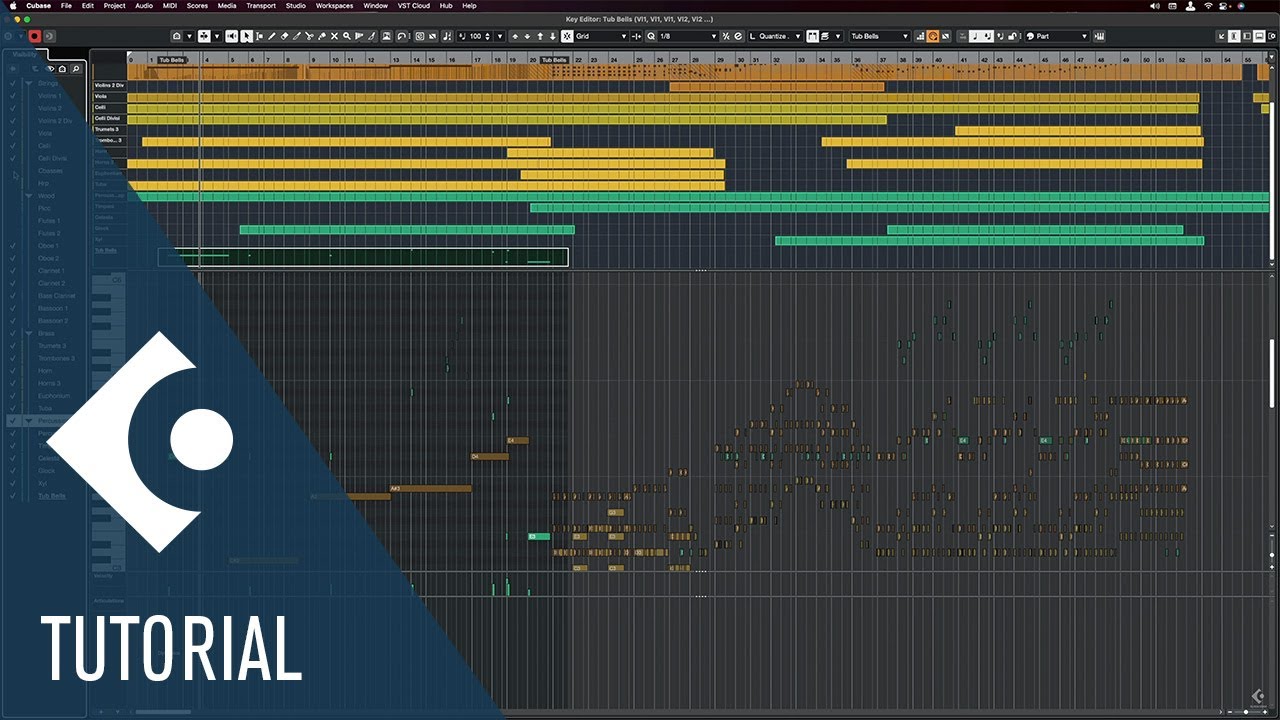Image resolution: width=1280 pixels, height=720 pixels.
Task: Open the Scores menu
Action: (197, 5)
